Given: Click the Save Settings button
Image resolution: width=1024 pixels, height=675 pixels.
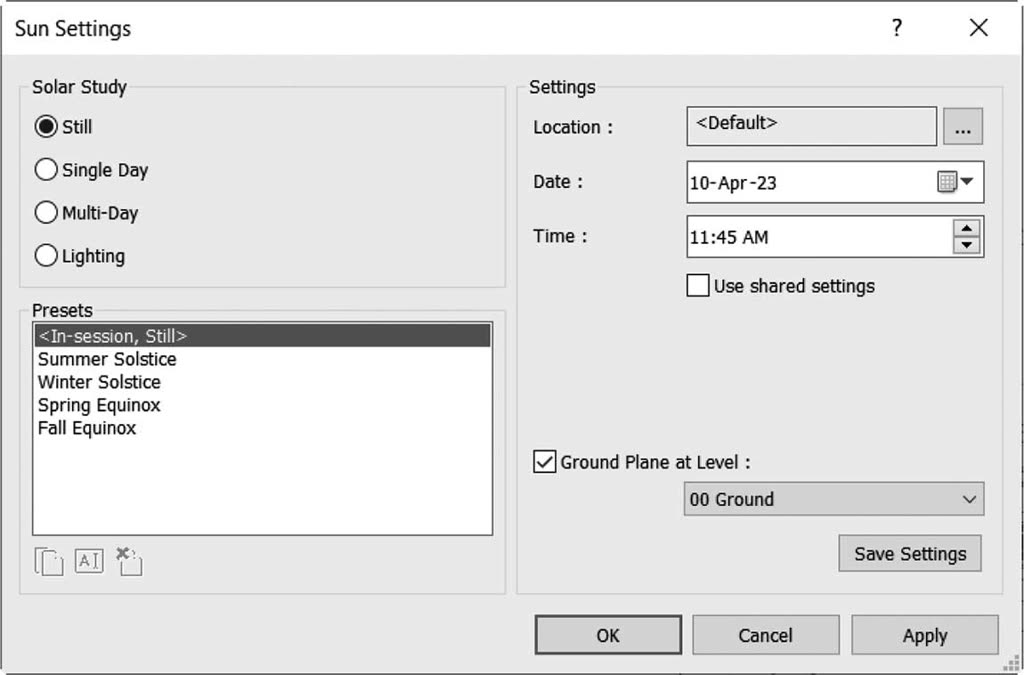Looking at the screenshot, I should (910, 554).
